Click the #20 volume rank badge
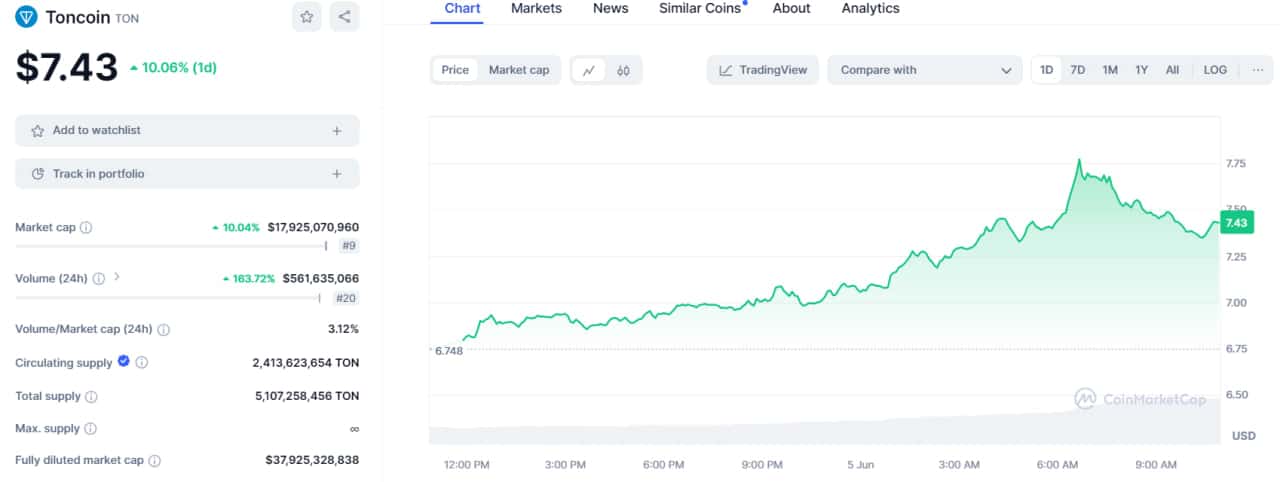1280x482 pixels. coord(345,298)
